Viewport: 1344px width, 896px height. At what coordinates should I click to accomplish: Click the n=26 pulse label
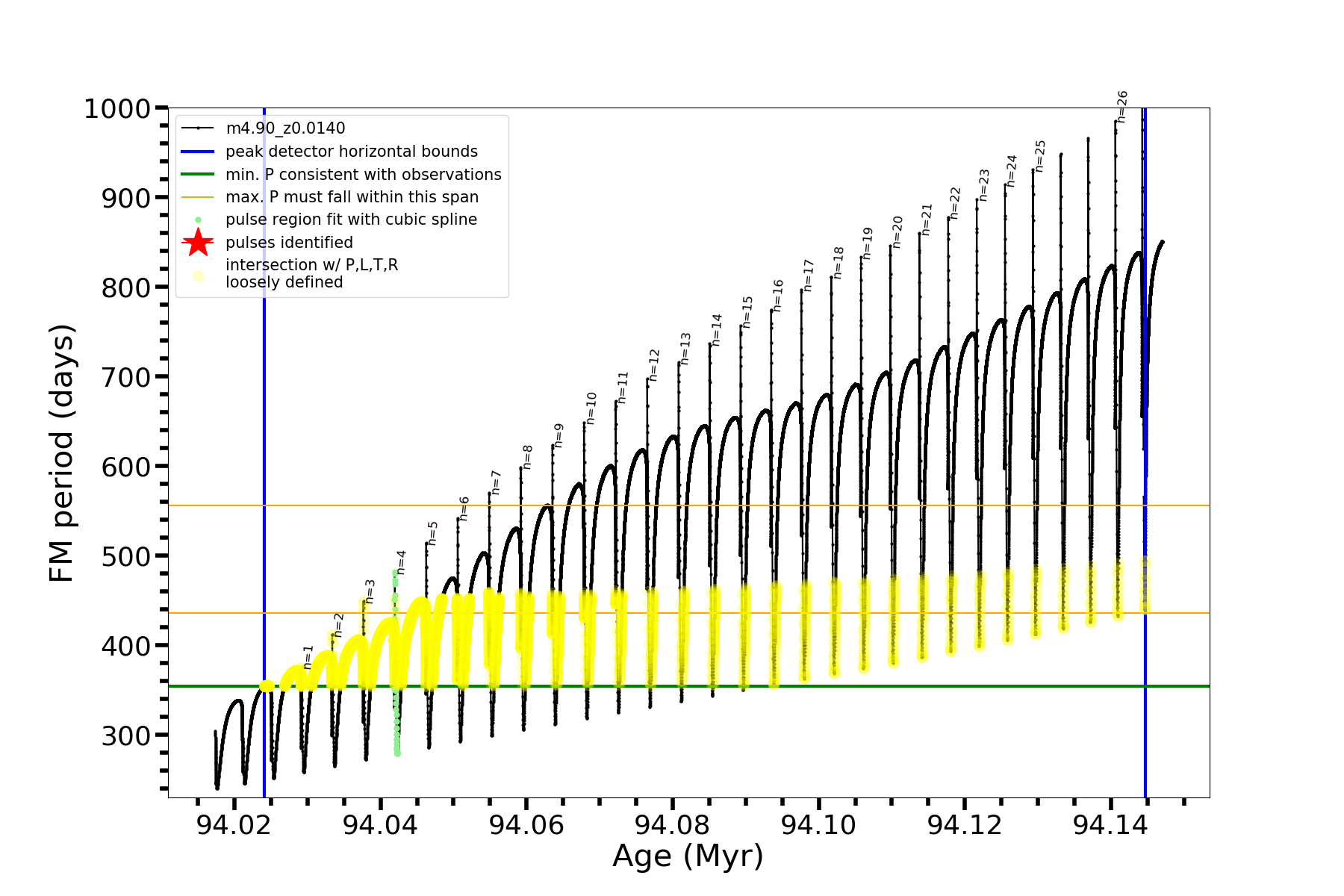[x=1121, y=107]
